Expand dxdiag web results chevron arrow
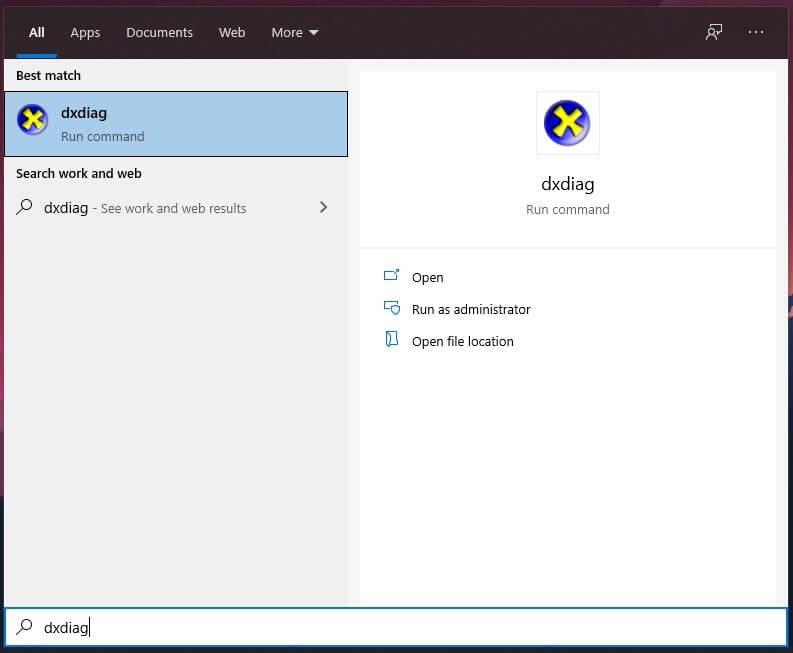This screenshot has height=653, width=793. point(323,207)
